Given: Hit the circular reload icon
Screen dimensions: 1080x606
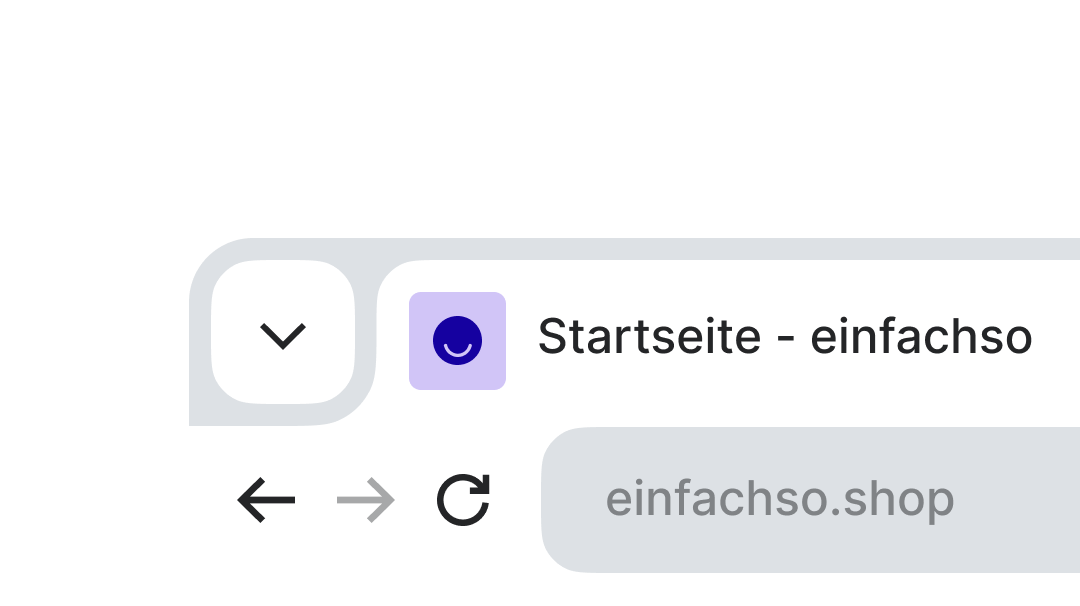Looking at the screenshot, I should pyautogui.click(x=464, y=500).
